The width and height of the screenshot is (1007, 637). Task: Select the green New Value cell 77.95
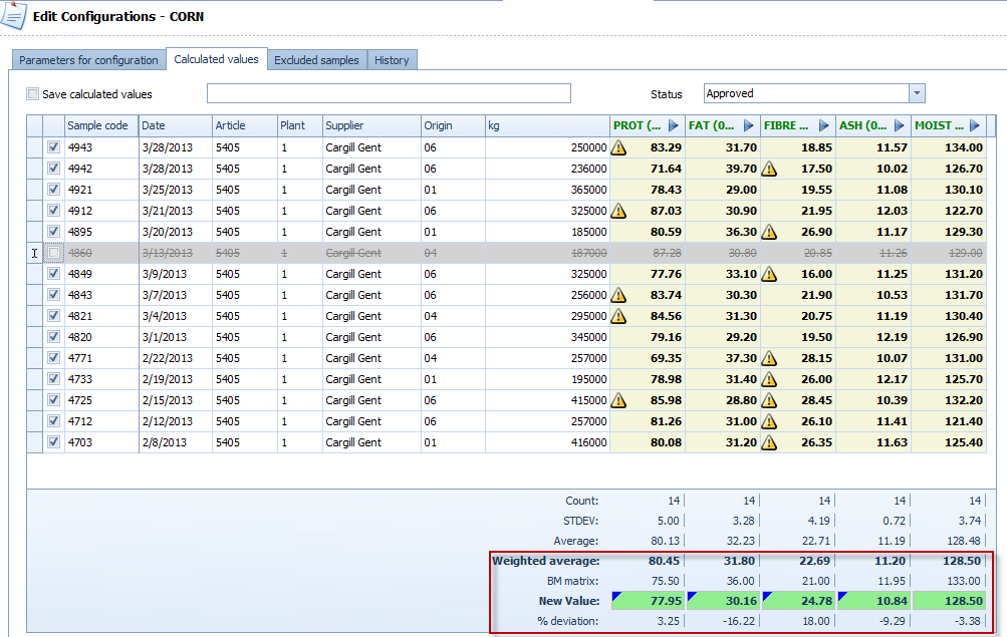(647, 601)
